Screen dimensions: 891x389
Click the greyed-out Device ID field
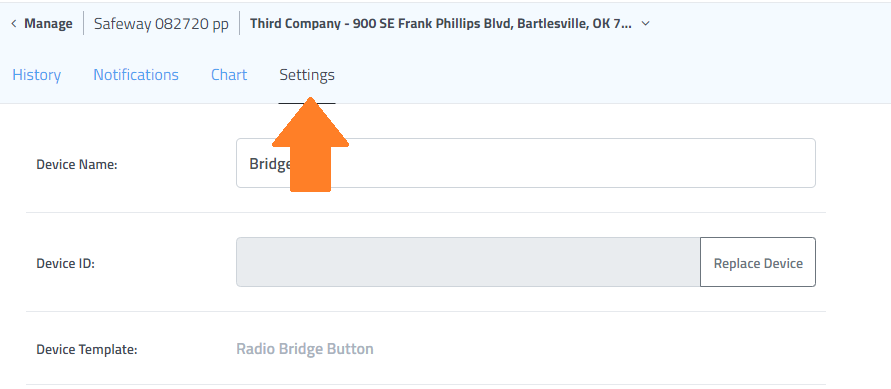click(468, 262)
